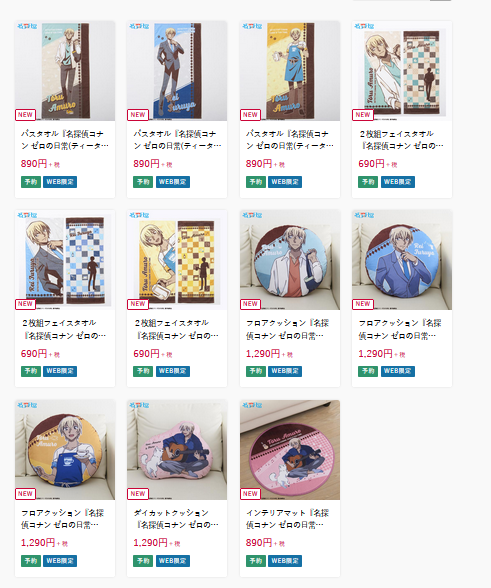Open the ダイカットクッション product title link
The height and width of the screenshot is (588, 491).
(176, 519)
